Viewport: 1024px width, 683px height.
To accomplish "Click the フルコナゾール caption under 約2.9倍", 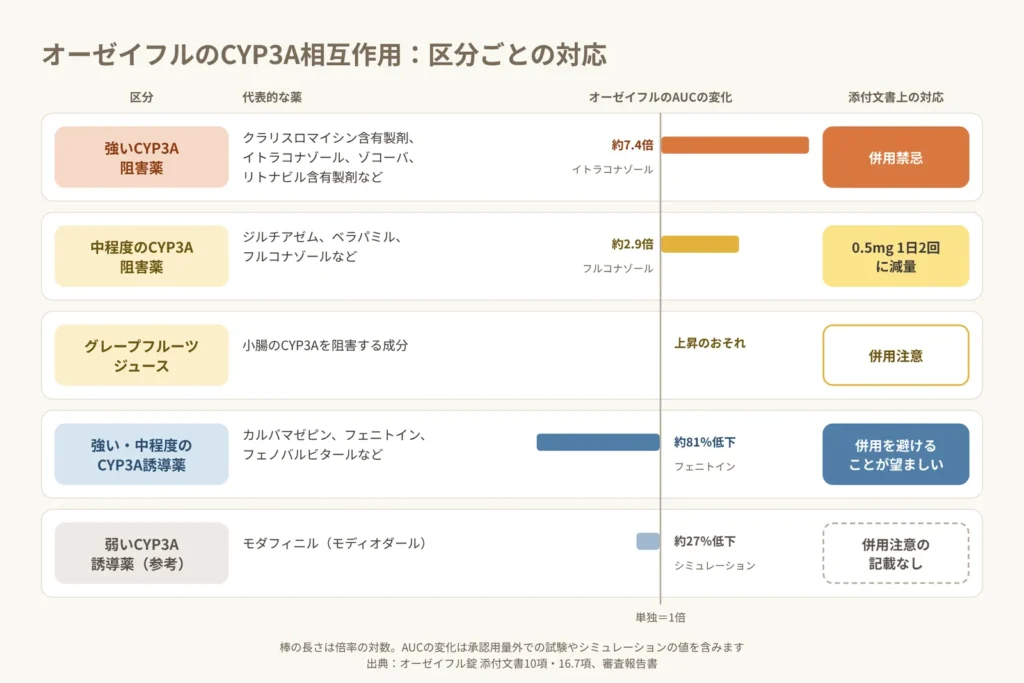I will 618,268.
